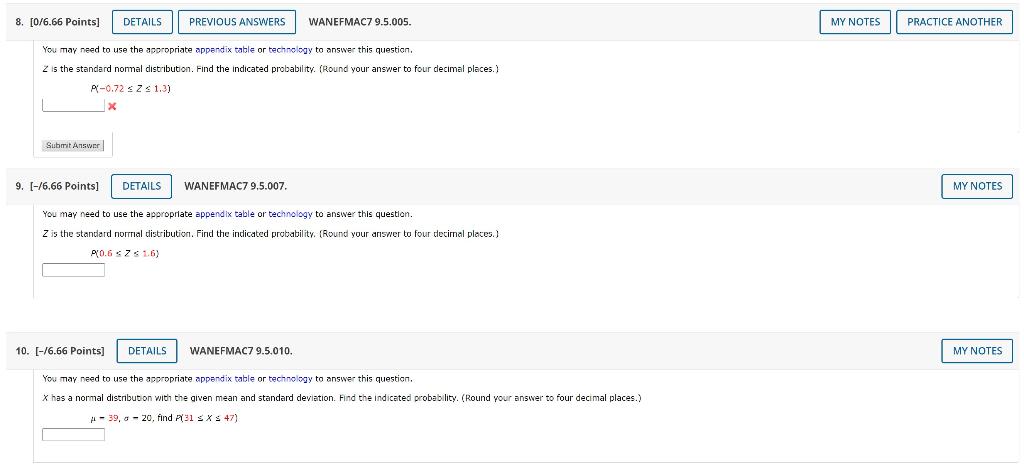Open PREVIOUS ANSWERS for question 8
This screenshot has width=1024, height=468.
237,22
